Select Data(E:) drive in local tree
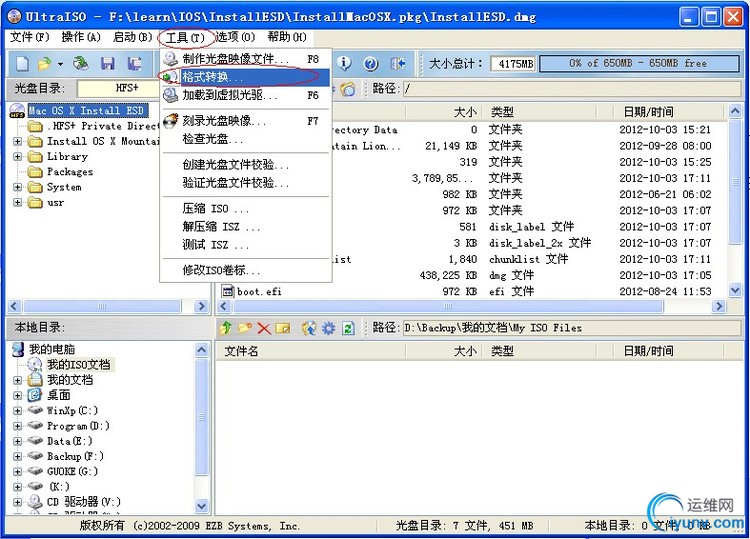Image resolution: width=750 pixels, height=539 pixels. click(x=69, y=441)
